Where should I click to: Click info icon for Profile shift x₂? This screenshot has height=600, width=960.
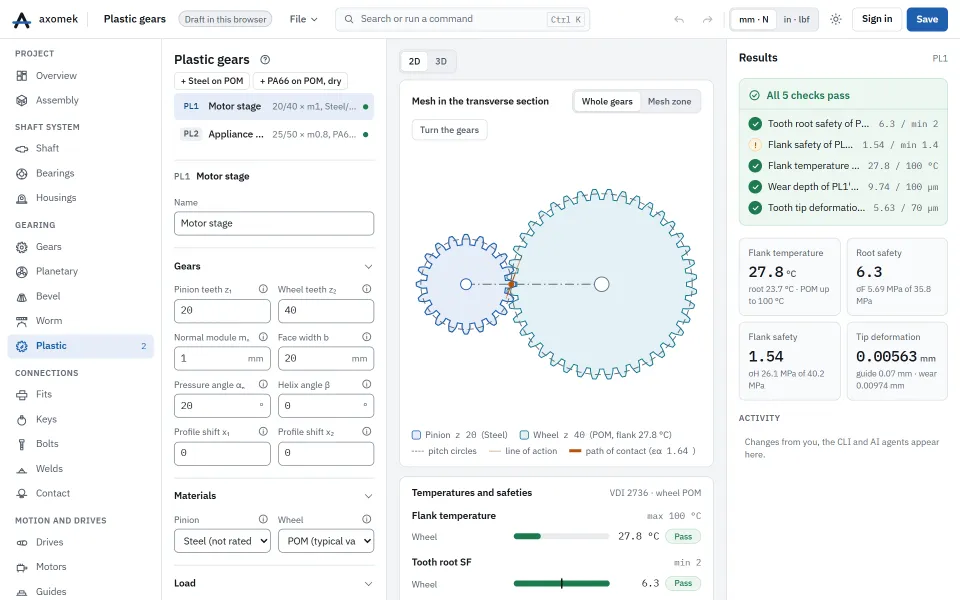367,432
